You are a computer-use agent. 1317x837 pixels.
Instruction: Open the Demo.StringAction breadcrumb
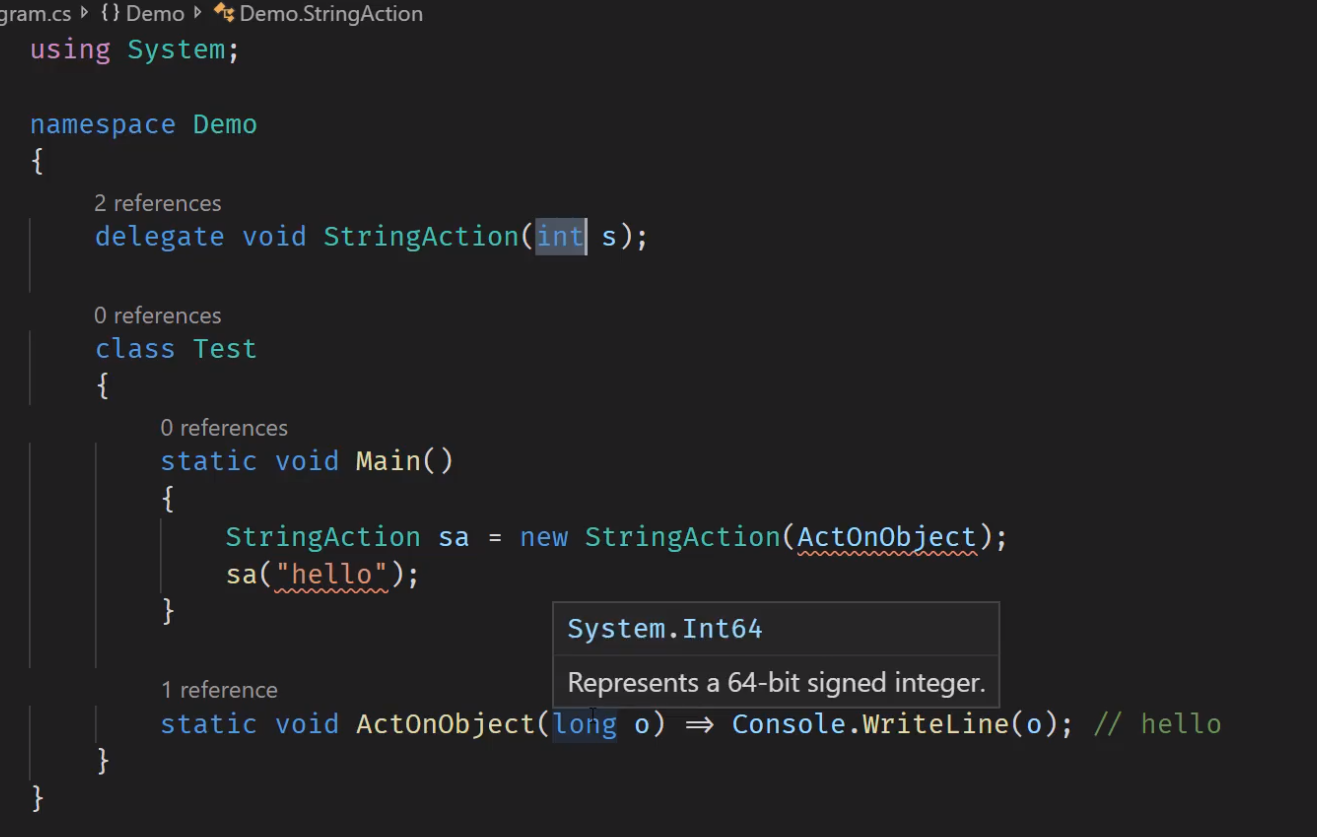coord(331,14)
